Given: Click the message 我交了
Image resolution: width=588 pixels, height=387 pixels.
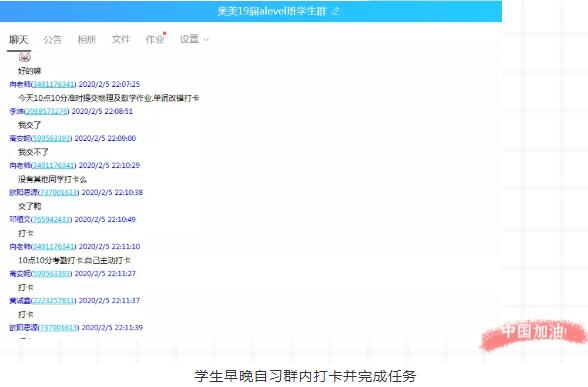Looking at the screenshot, I should [x=30, y=125].
